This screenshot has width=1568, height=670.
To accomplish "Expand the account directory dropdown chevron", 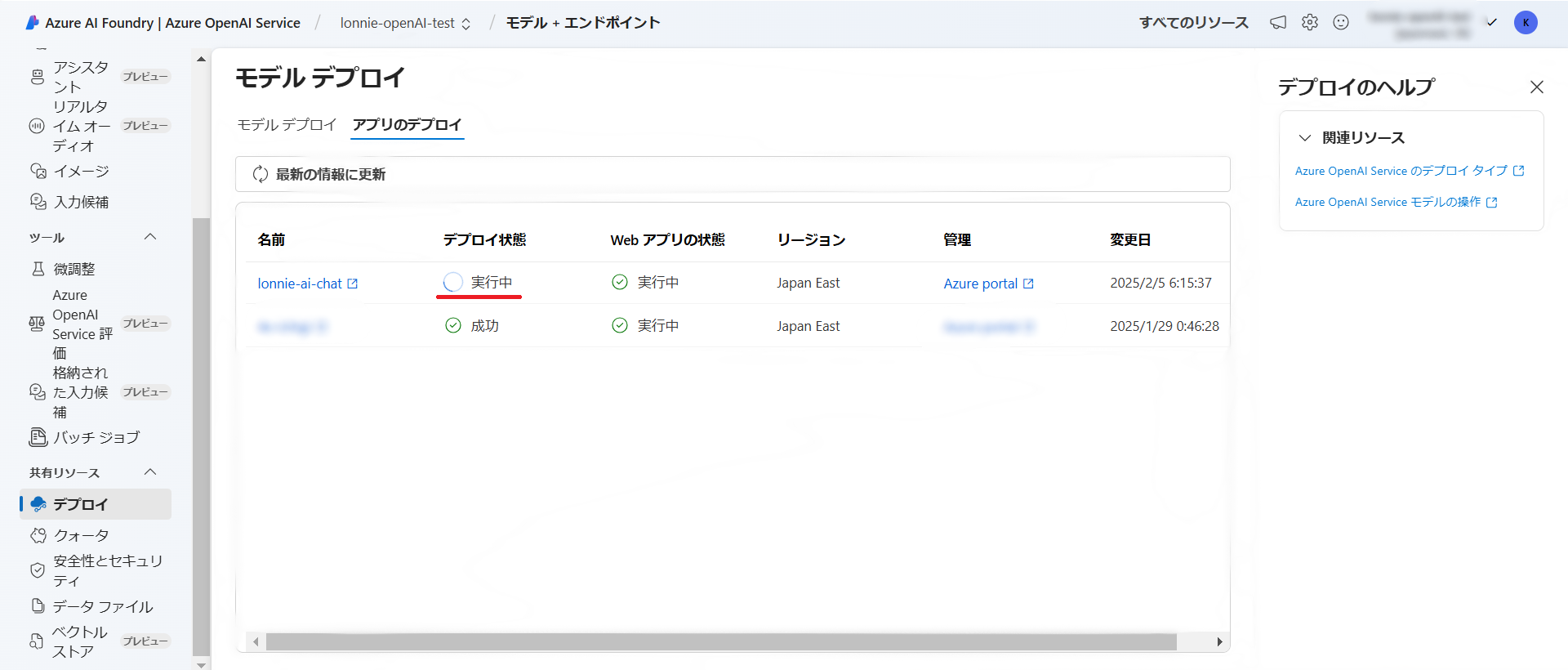I will [1491, 23].
